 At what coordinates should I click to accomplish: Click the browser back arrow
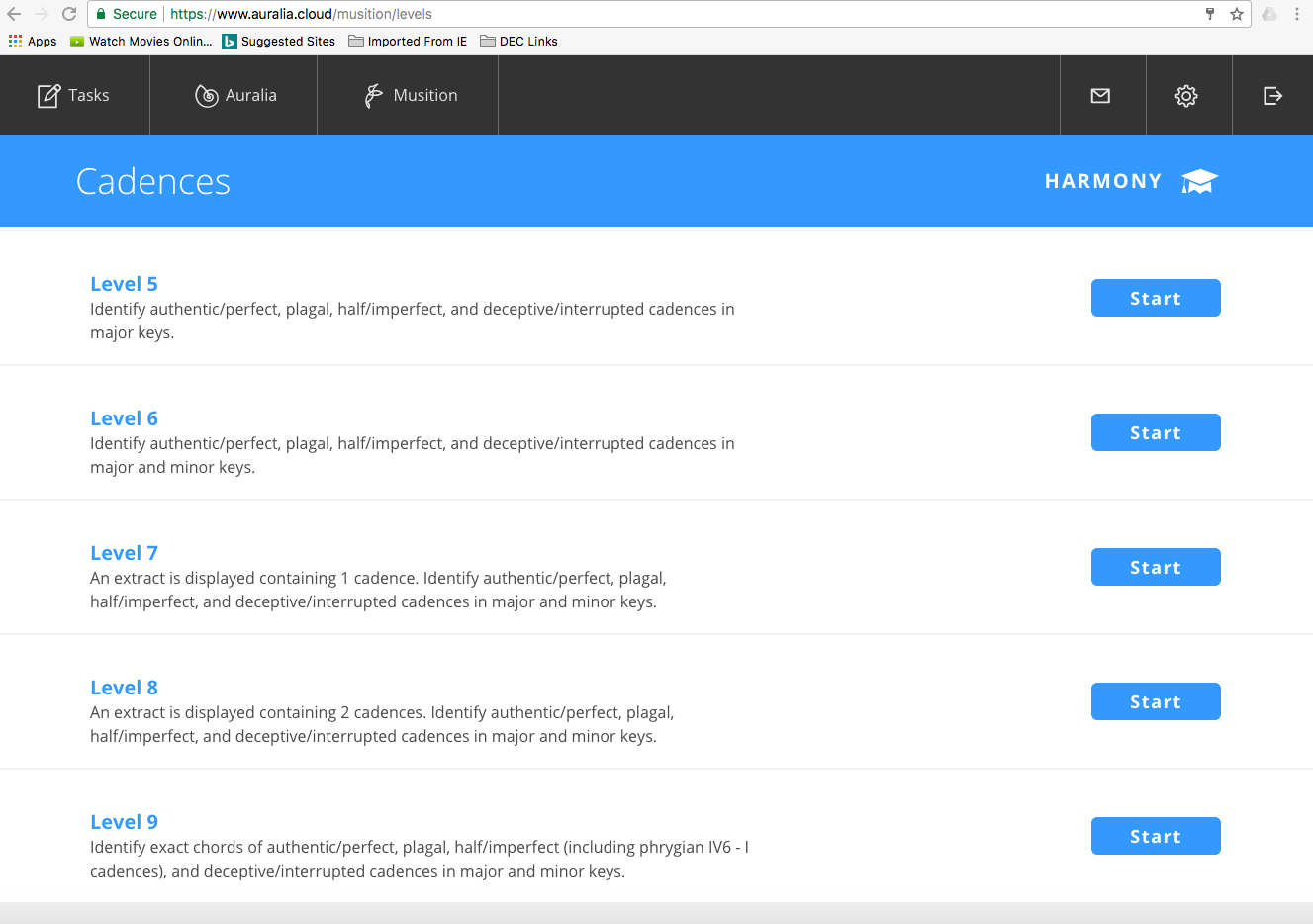click(14, 14)
